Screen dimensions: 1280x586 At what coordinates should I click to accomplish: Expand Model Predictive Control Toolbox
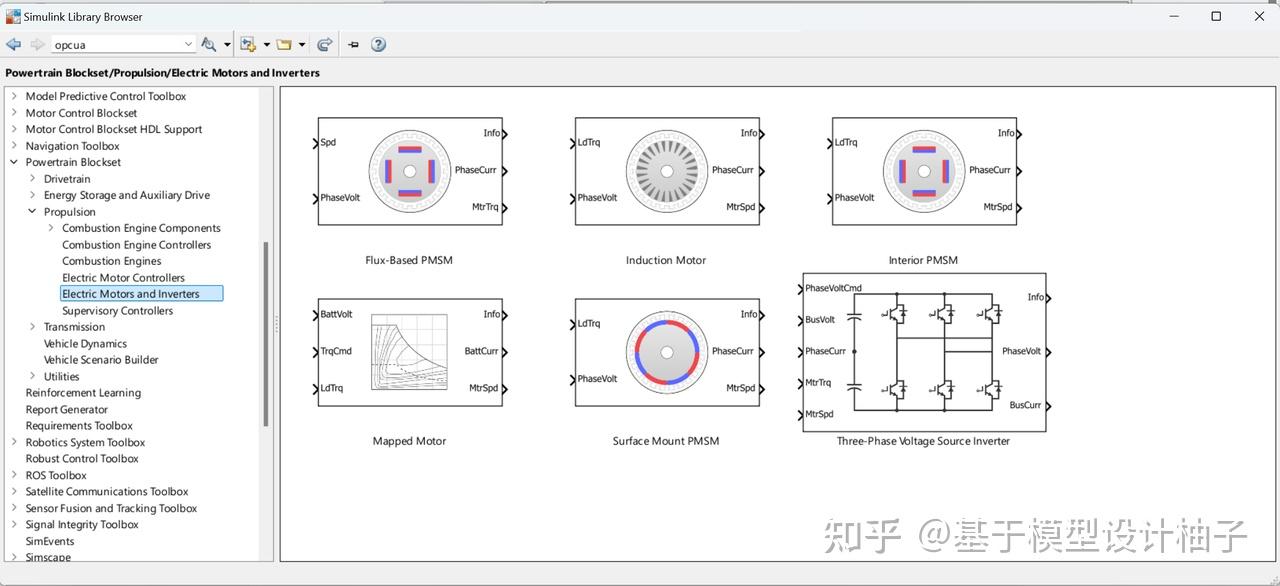point(14,96)
